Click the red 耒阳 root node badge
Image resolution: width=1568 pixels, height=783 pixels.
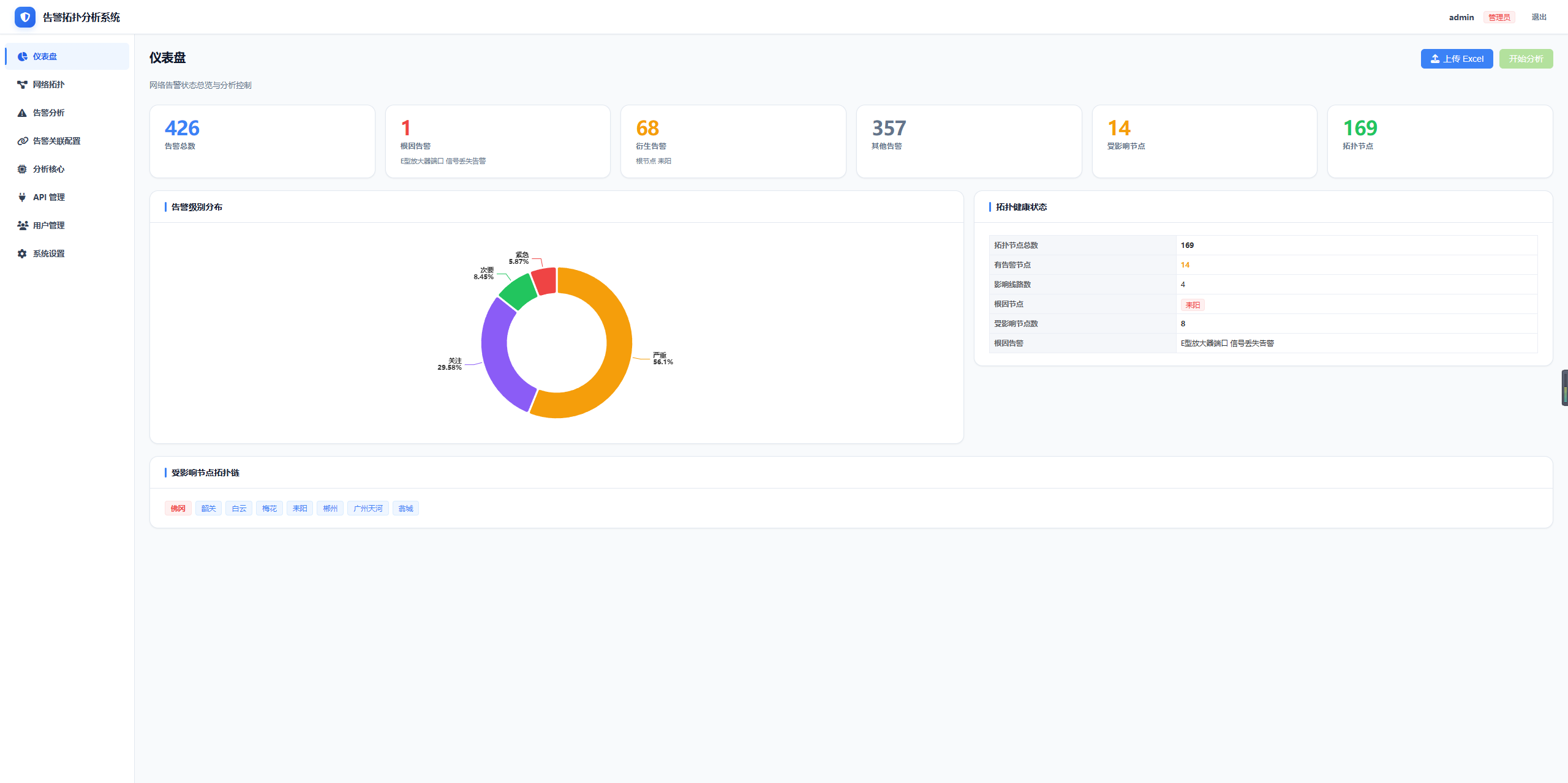coord(1192,305)
